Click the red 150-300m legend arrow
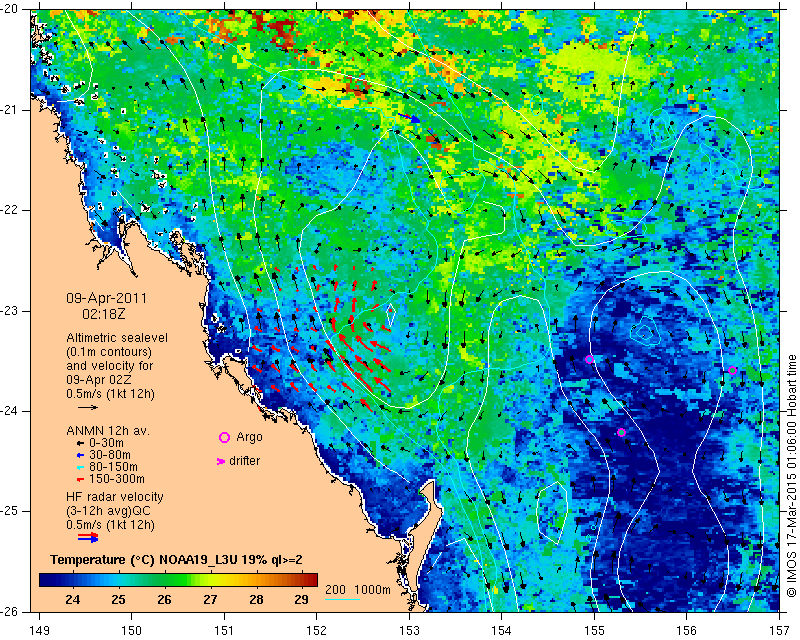 click(x=80, y=480)
